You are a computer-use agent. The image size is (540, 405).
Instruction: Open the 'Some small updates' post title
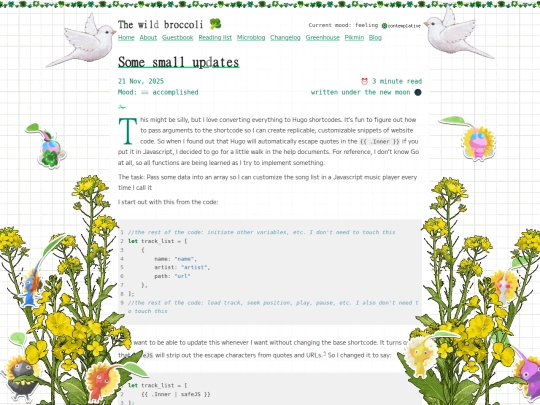click(x=179, y=62)
